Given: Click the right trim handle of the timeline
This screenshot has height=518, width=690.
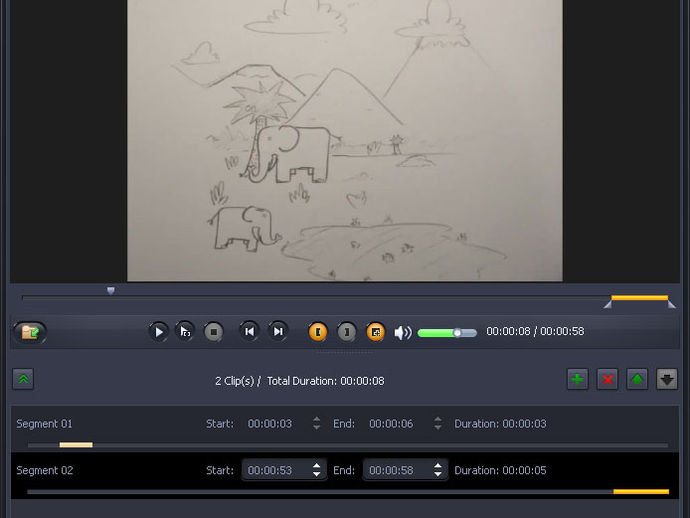Looking at the screenshot, I should [x=672, y=304].
